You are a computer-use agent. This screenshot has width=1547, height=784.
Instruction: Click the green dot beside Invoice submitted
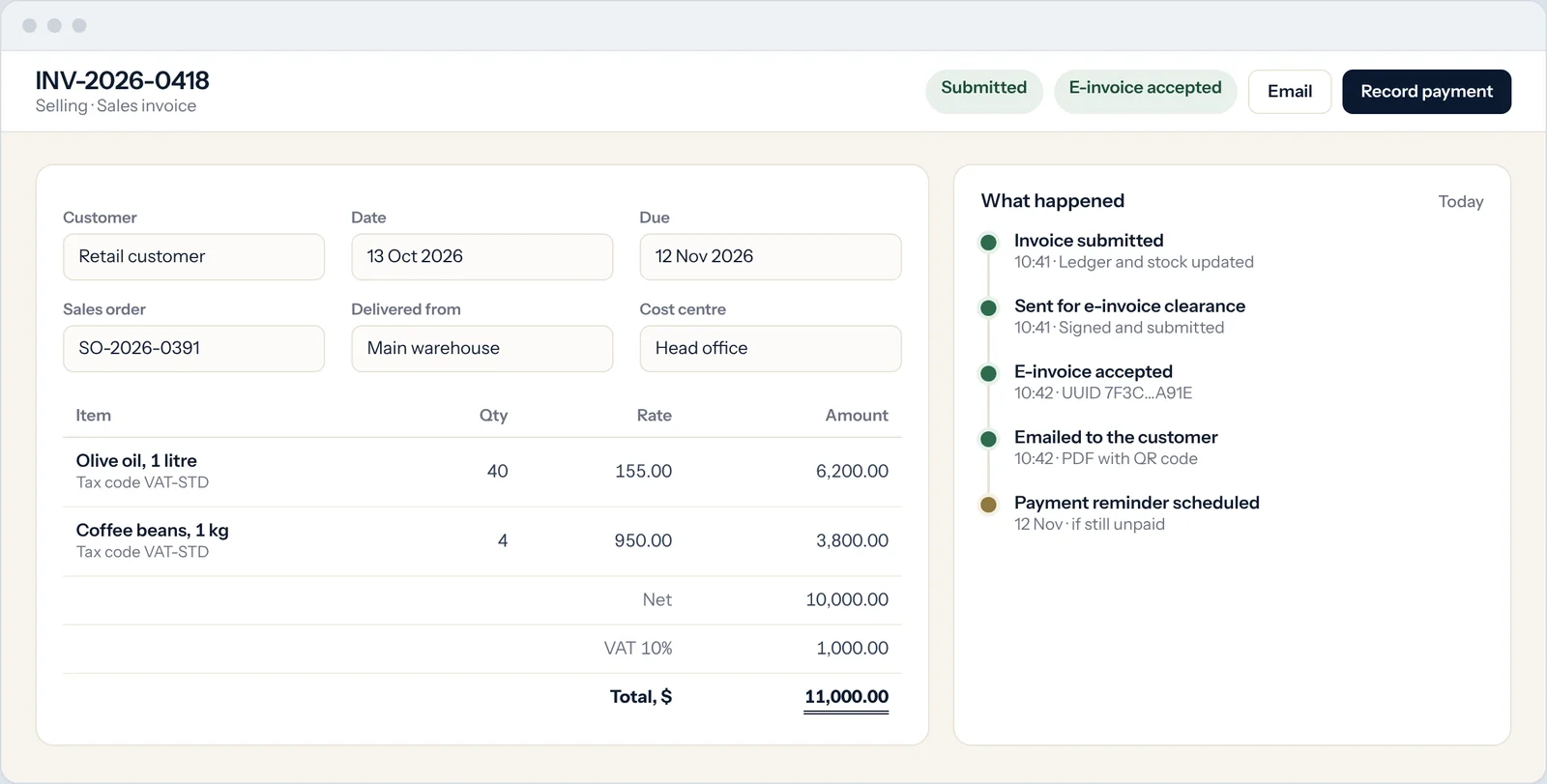click(988, 243)
